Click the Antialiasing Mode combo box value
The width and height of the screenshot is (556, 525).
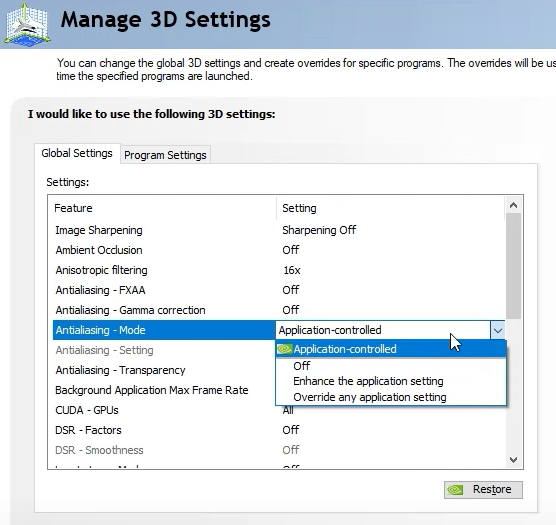point(383,330)
